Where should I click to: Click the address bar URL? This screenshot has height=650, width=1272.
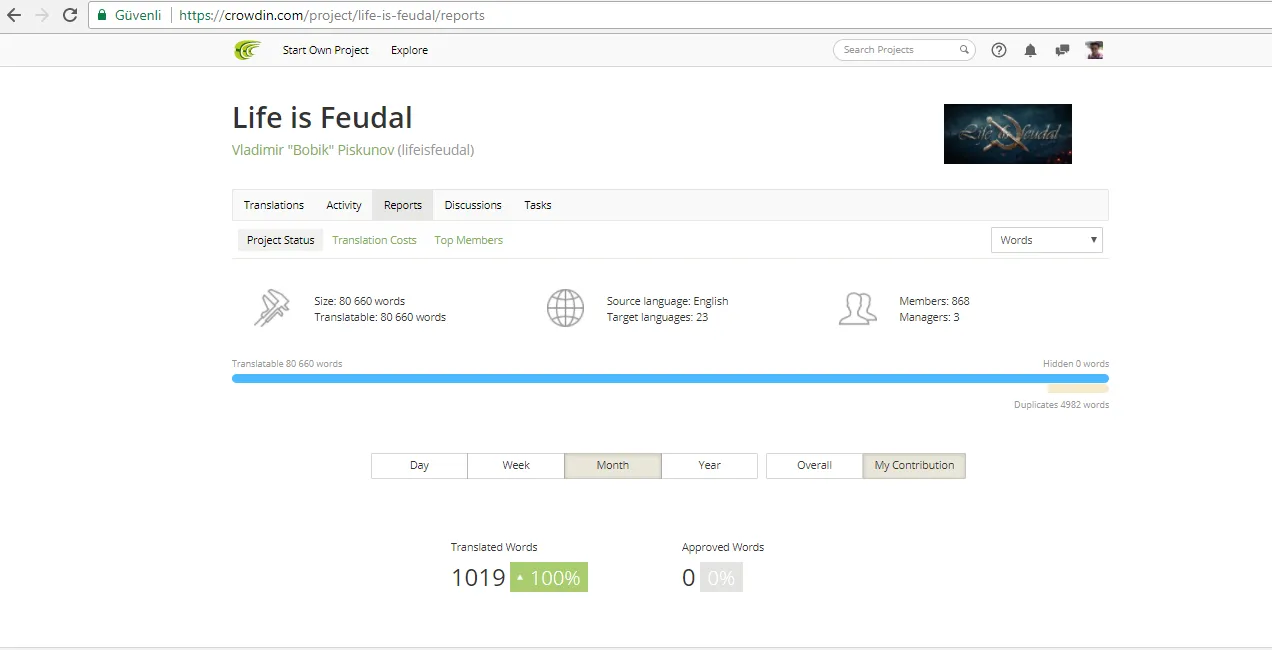332,15
